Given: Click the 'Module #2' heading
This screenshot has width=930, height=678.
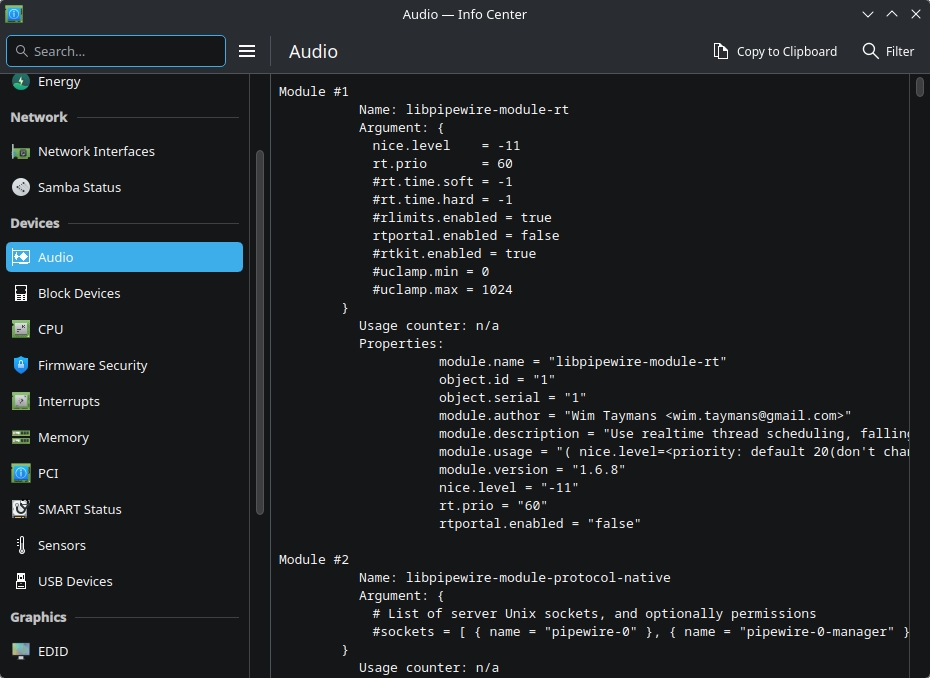Looking at the screenshot, I should [x=314, y=559].
